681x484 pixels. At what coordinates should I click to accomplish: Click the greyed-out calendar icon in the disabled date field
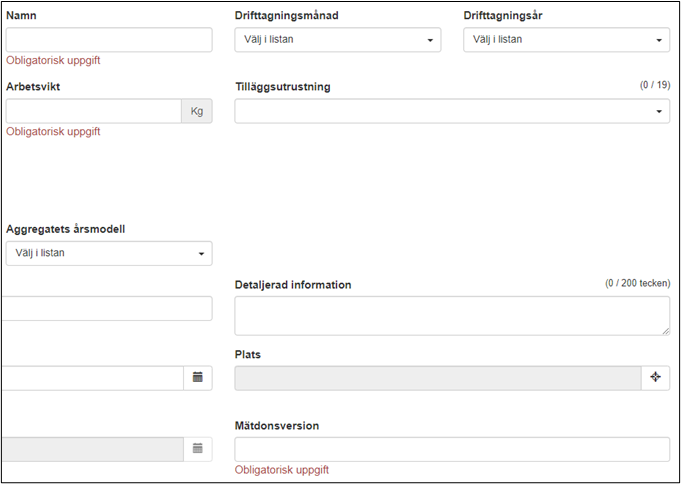[x=197, y=449]
